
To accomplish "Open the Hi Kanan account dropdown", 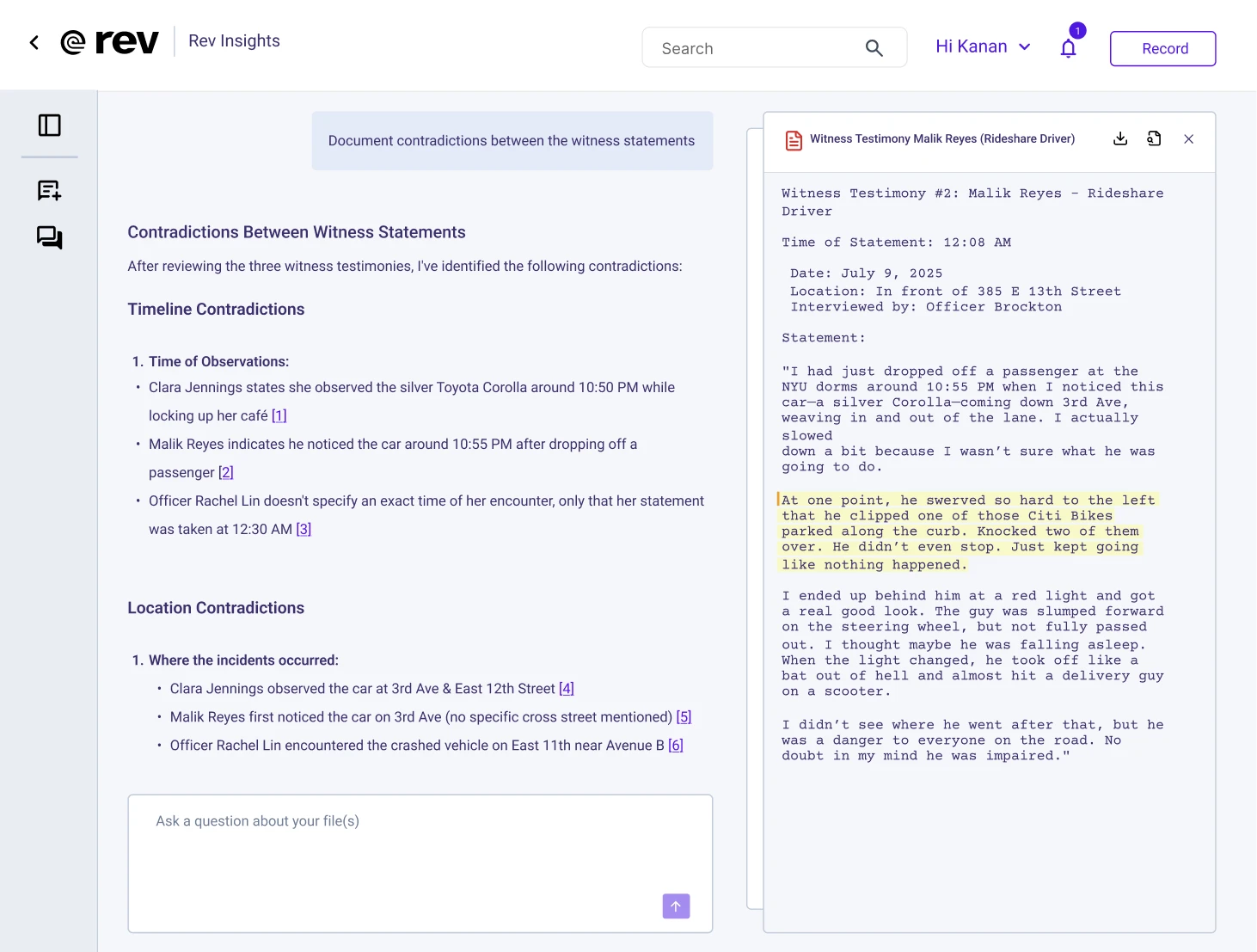I will [x=983, y=46].
